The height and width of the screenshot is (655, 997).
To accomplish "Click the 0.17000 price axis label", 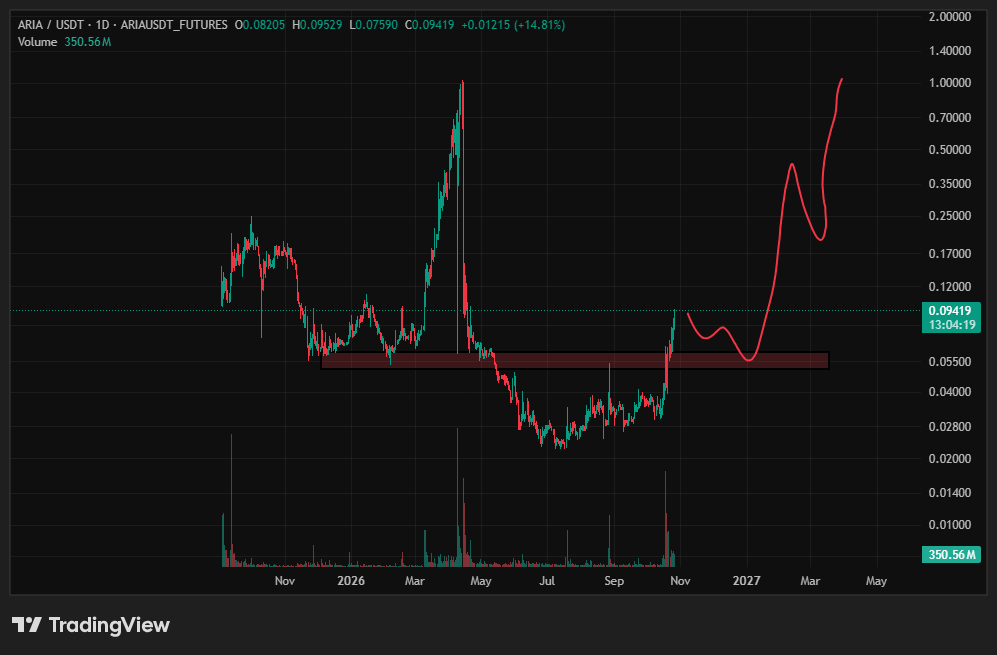I will 950,254.
